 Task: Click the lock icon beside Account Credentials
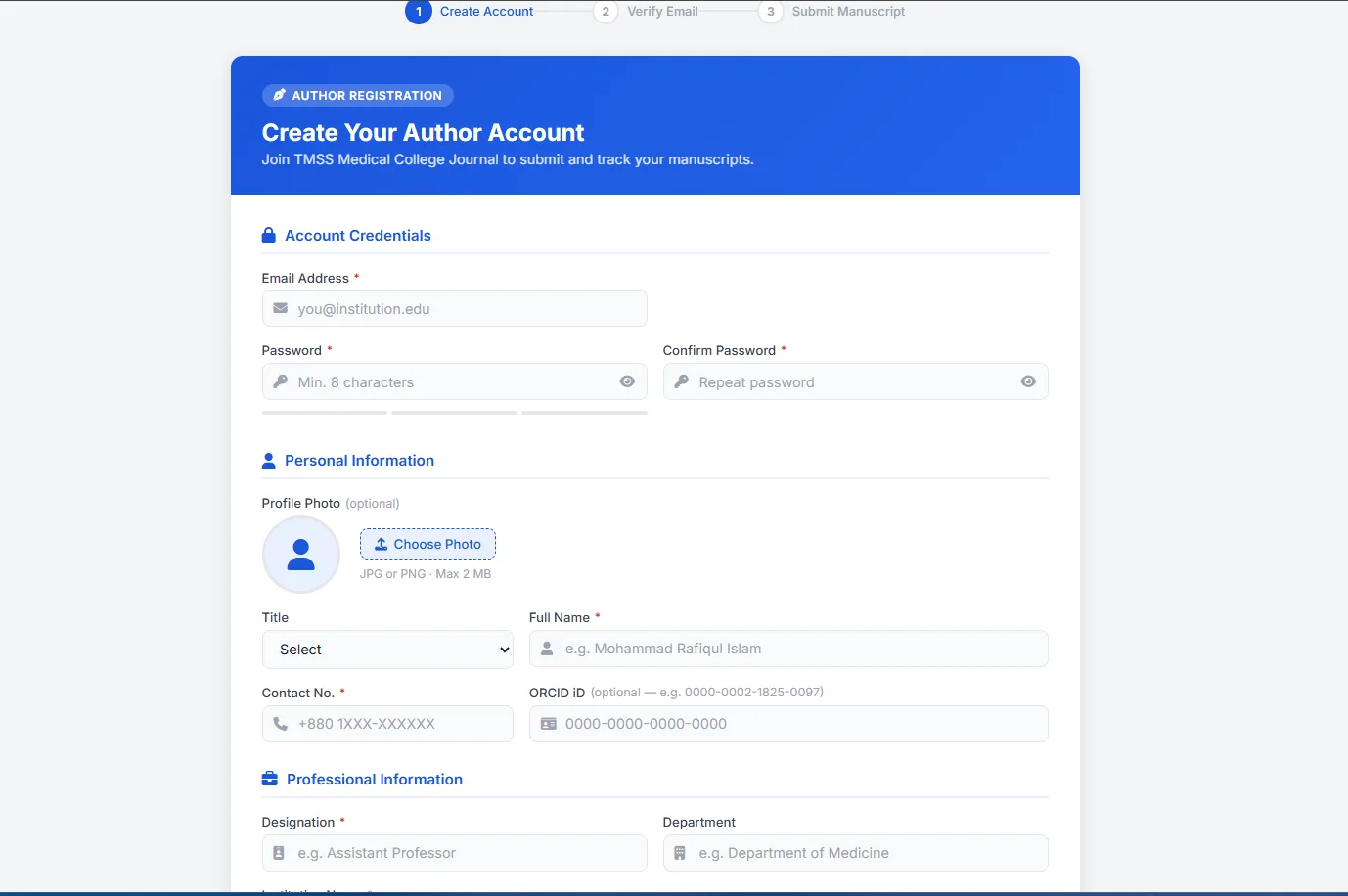tap(269, 236)
